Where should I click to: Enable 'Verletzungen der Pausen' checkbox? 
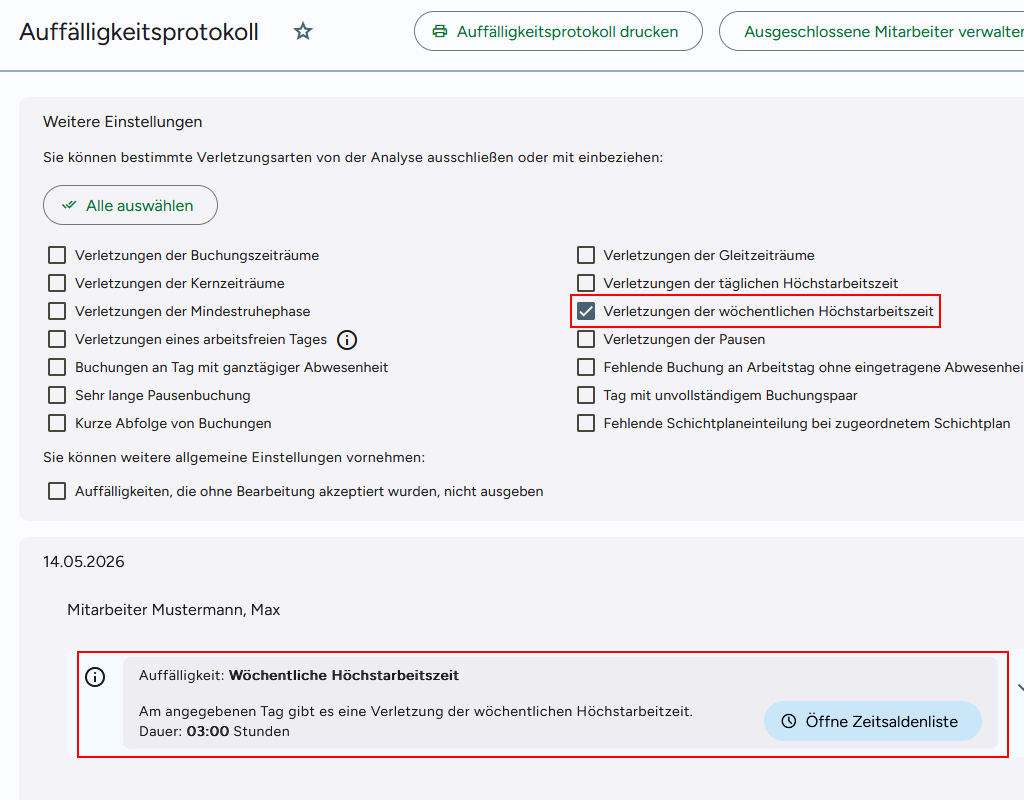point(586,339)
